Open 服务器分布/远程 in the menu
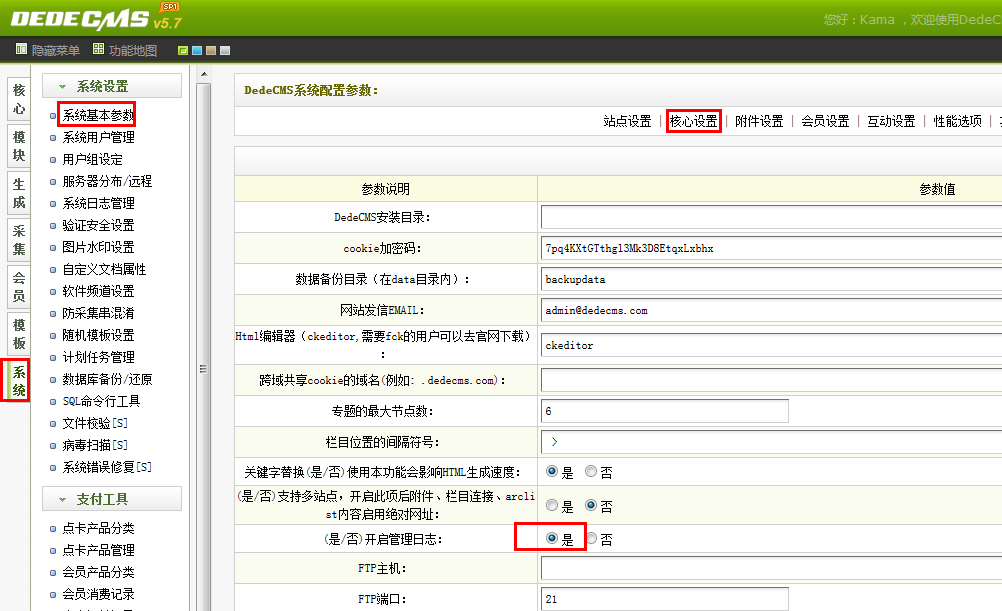The width and height of the screenshot is (1002, 611). (107, 181)
